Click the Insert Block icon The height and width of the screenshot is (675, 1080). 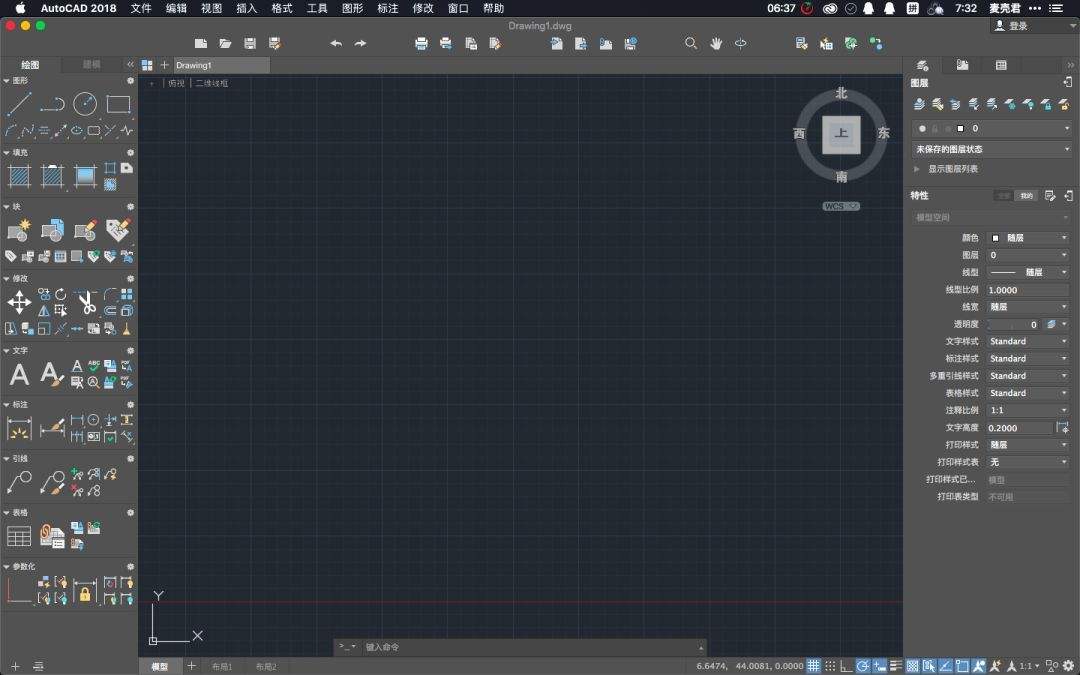[x=52, y=230]
